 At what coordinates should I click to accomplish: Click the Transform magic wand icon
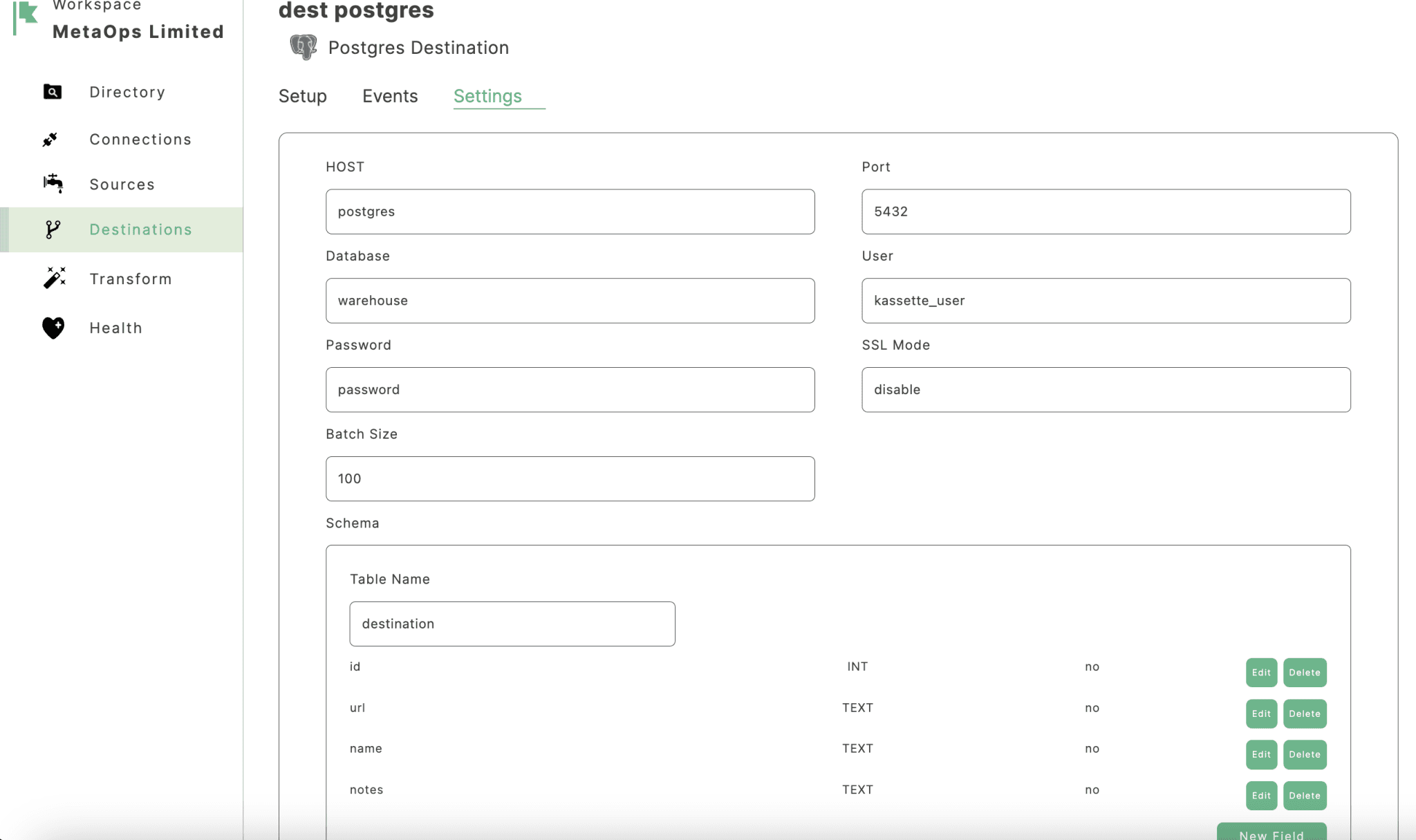coord(54,278)
